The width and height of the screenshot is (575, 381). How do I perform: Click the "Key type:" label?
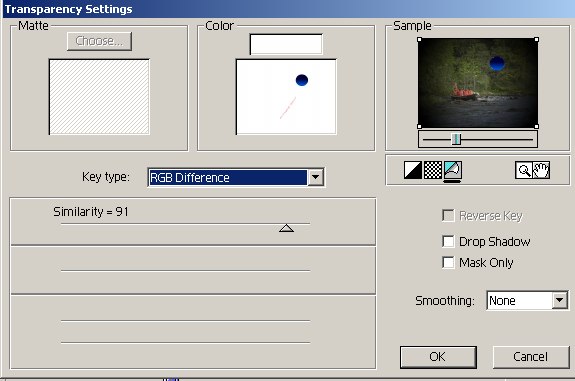pyautogui.click(x=106, y=177)
